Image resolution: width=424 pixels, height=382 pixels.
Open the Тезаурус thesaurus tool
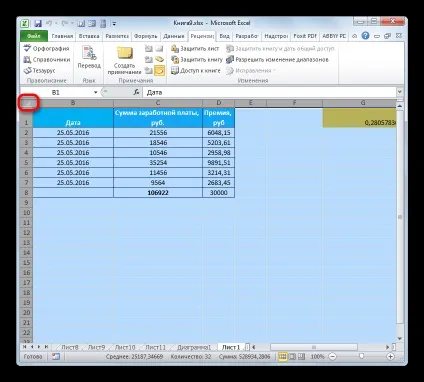pos(39,71)
